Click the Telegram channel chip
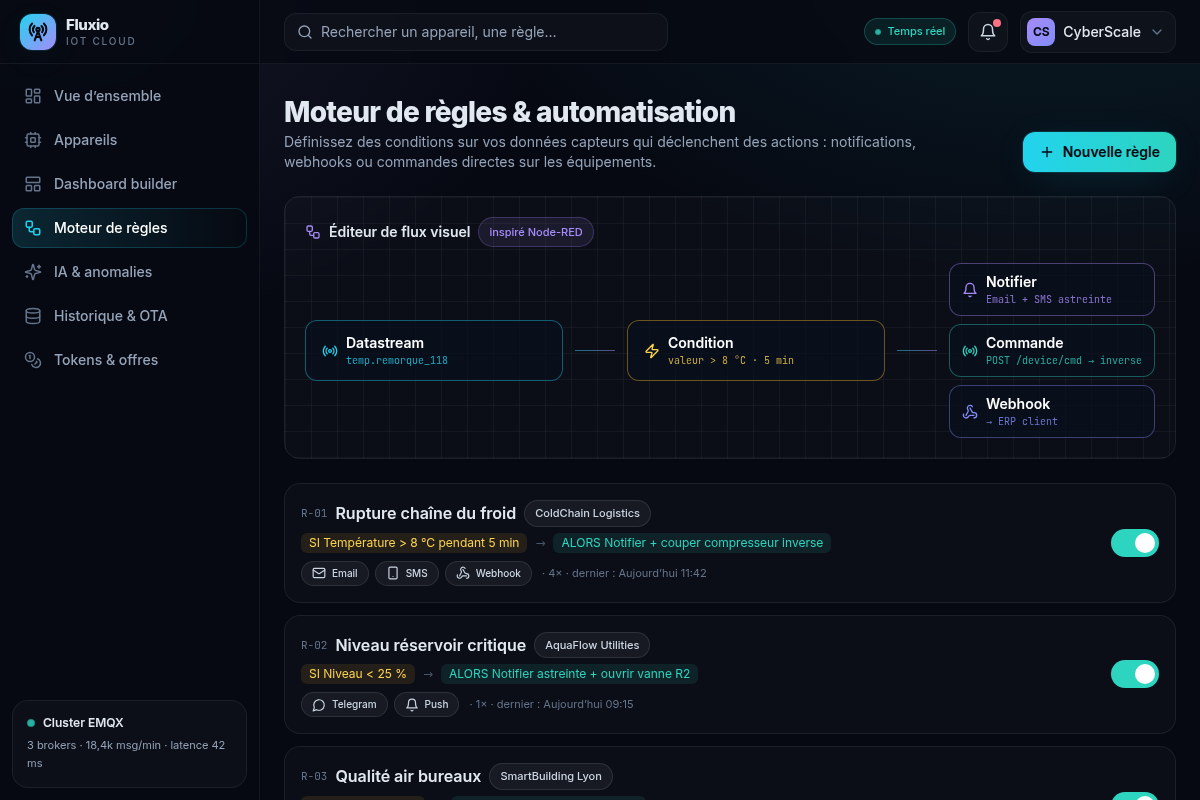 pos(344,704)
